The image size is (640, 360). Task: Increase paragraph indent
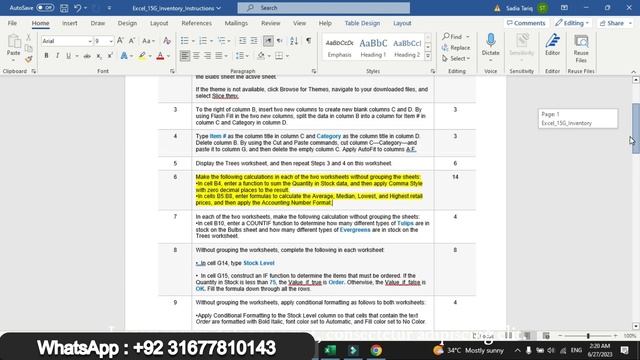click(254, 41)
